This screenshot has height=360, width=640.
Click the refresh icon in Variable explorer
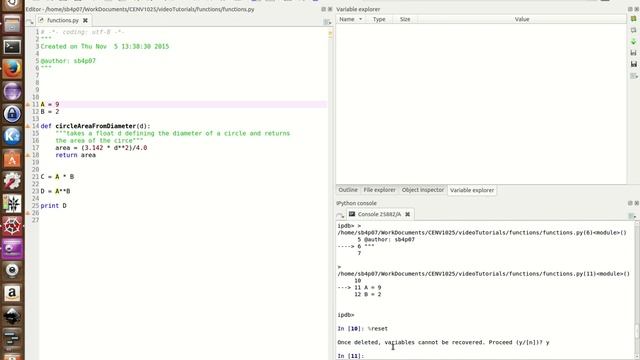633,19
